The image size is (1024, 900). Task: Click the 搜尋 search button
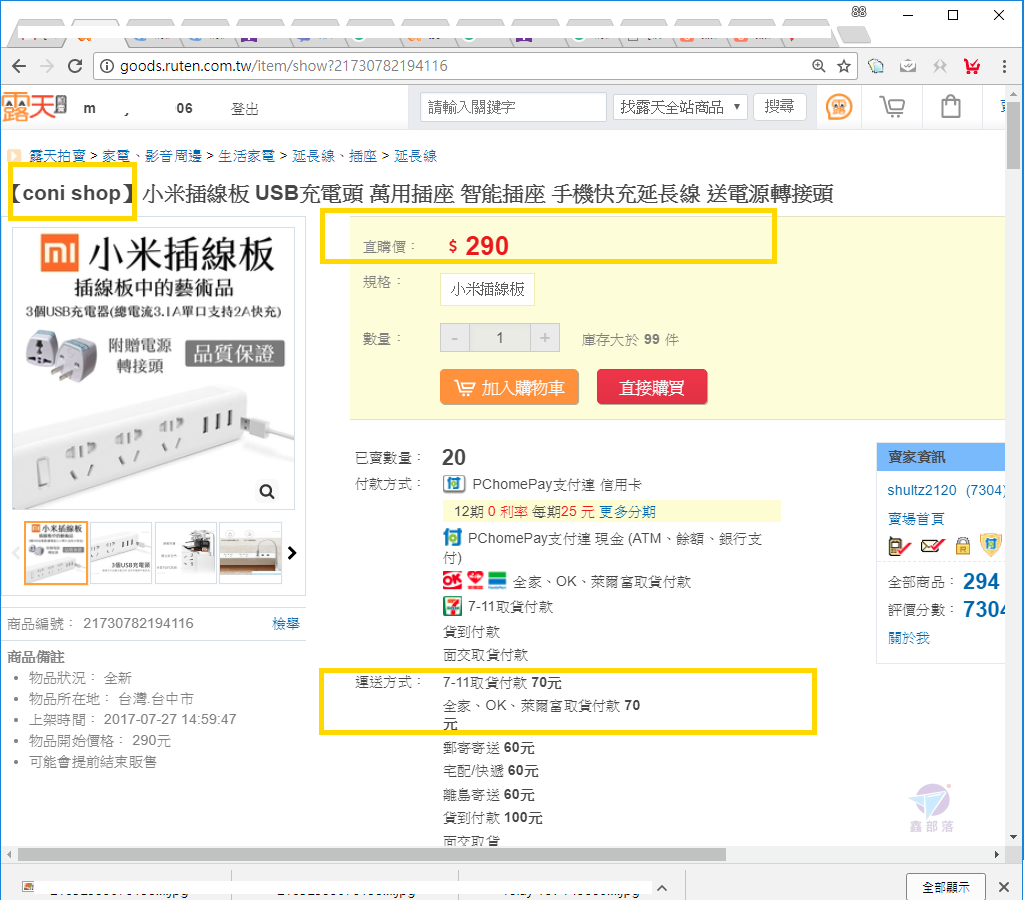tap(780, 106)
